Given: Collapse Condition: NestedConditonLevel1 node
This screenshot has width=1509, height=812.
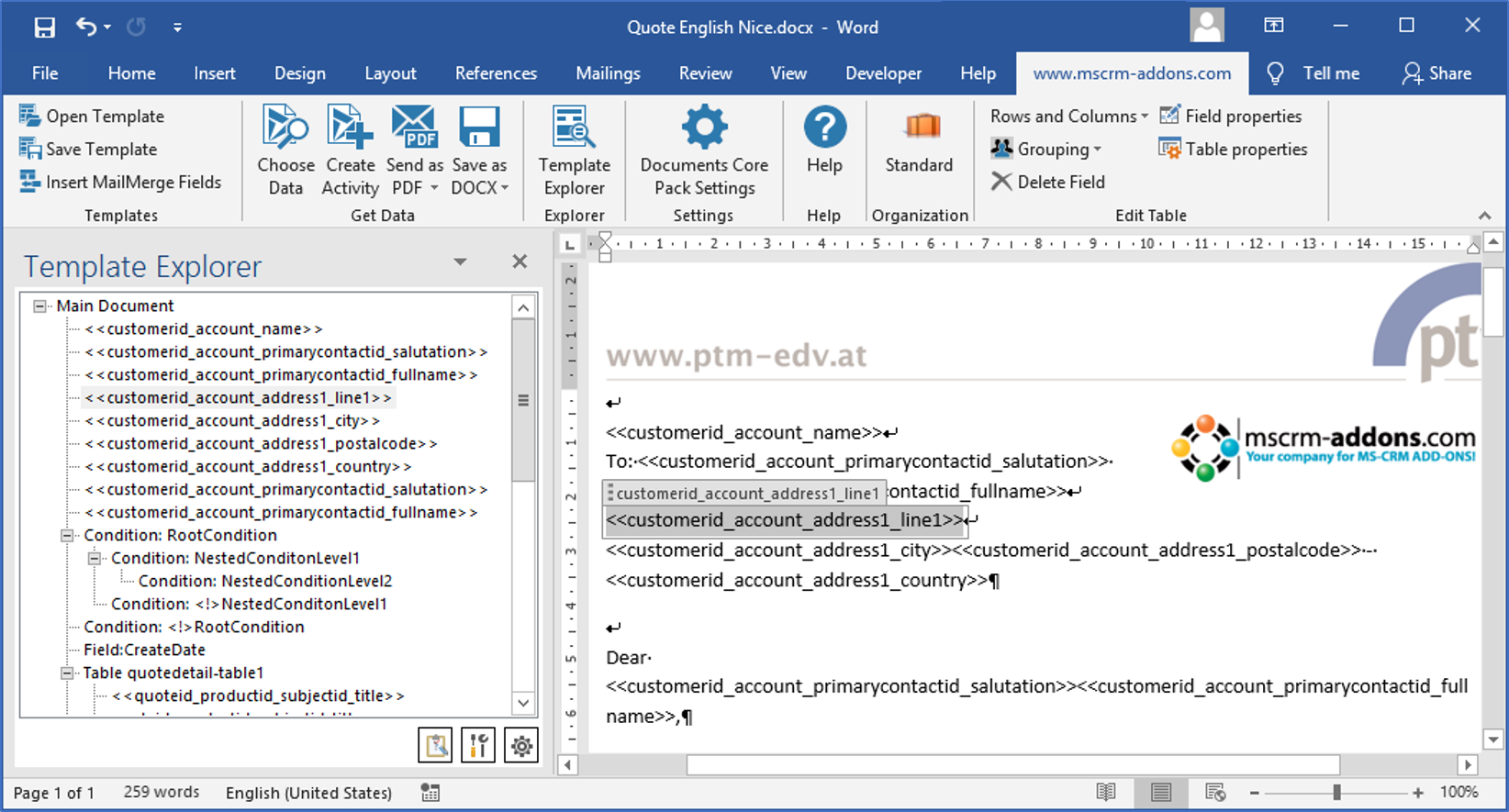Looking at the screenshot, I should [x=95, y=559].
